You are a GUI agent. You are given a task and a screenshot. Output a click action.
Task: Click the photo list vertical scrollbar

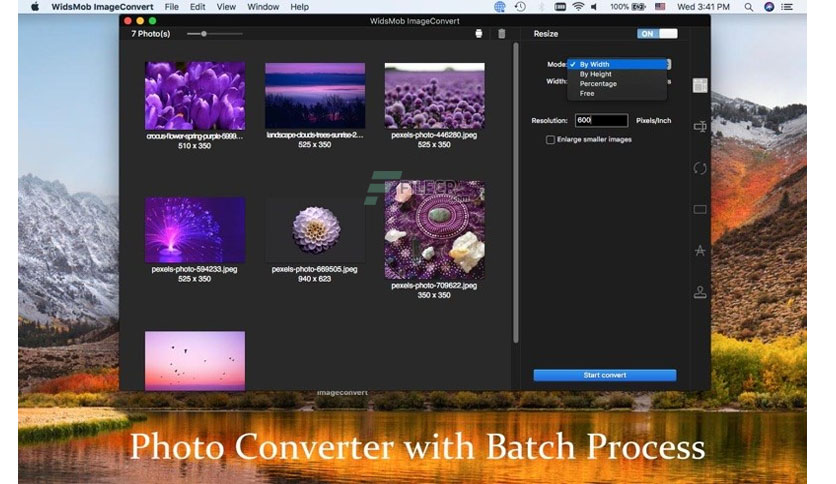tap(516, 193)
